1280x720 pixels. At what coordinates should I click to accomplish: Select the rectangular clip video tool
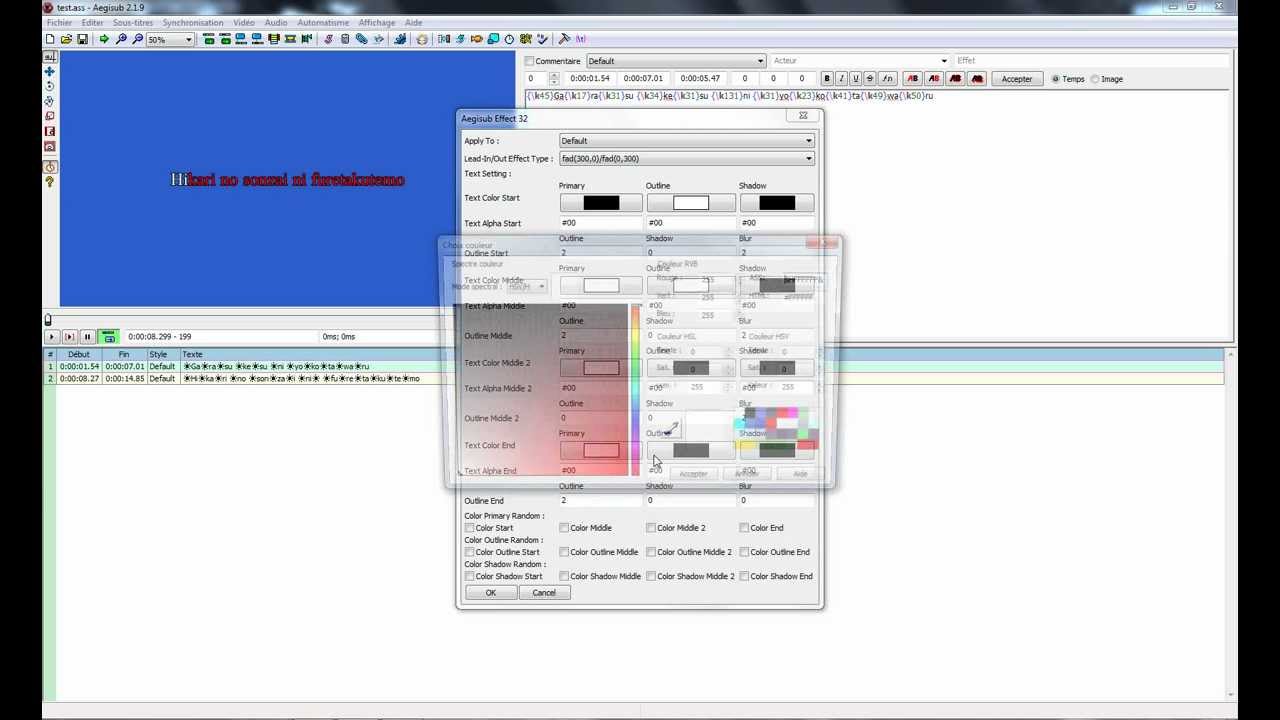point(49,132)
